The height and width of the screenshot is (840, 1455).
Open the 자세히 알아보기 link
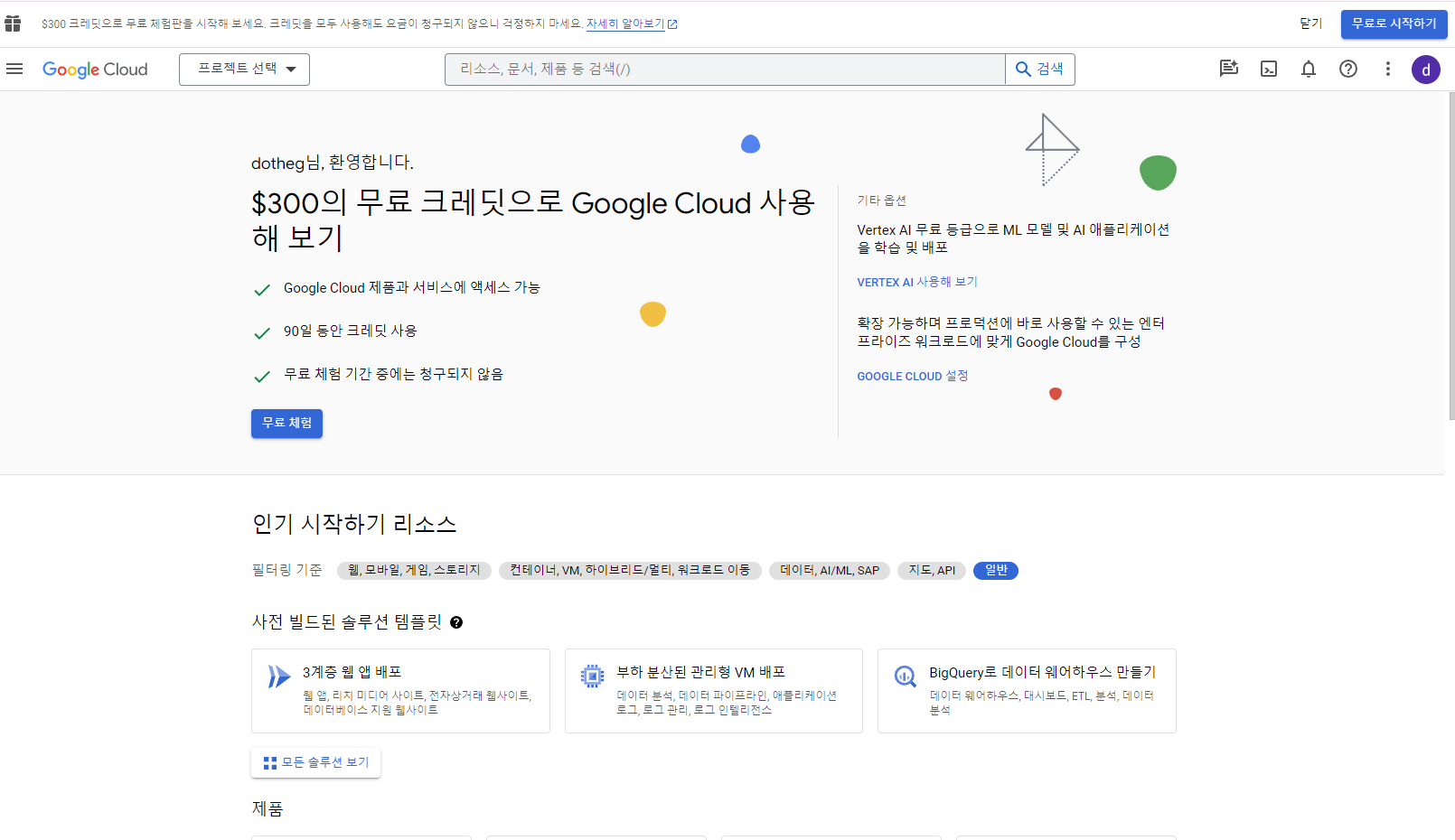point(625,24)
